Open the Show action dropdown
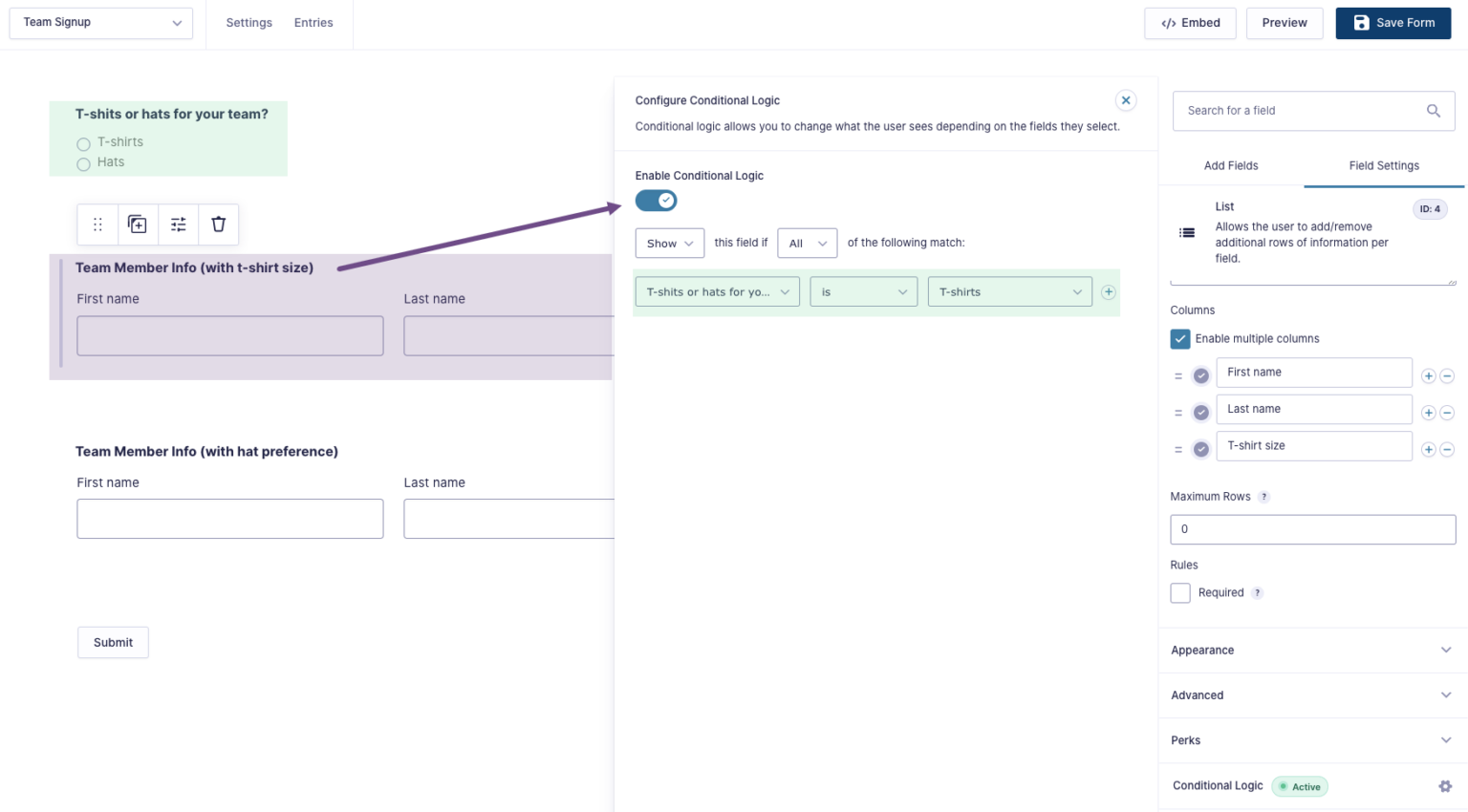Viewport: 1468px width, 812px height. [669, 244]
